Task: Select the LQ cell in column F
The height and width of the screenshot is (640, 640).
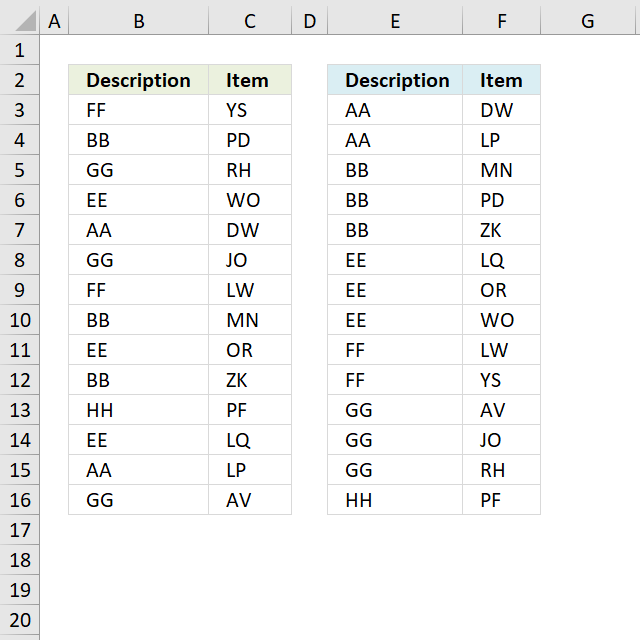Action: [502, 260]
